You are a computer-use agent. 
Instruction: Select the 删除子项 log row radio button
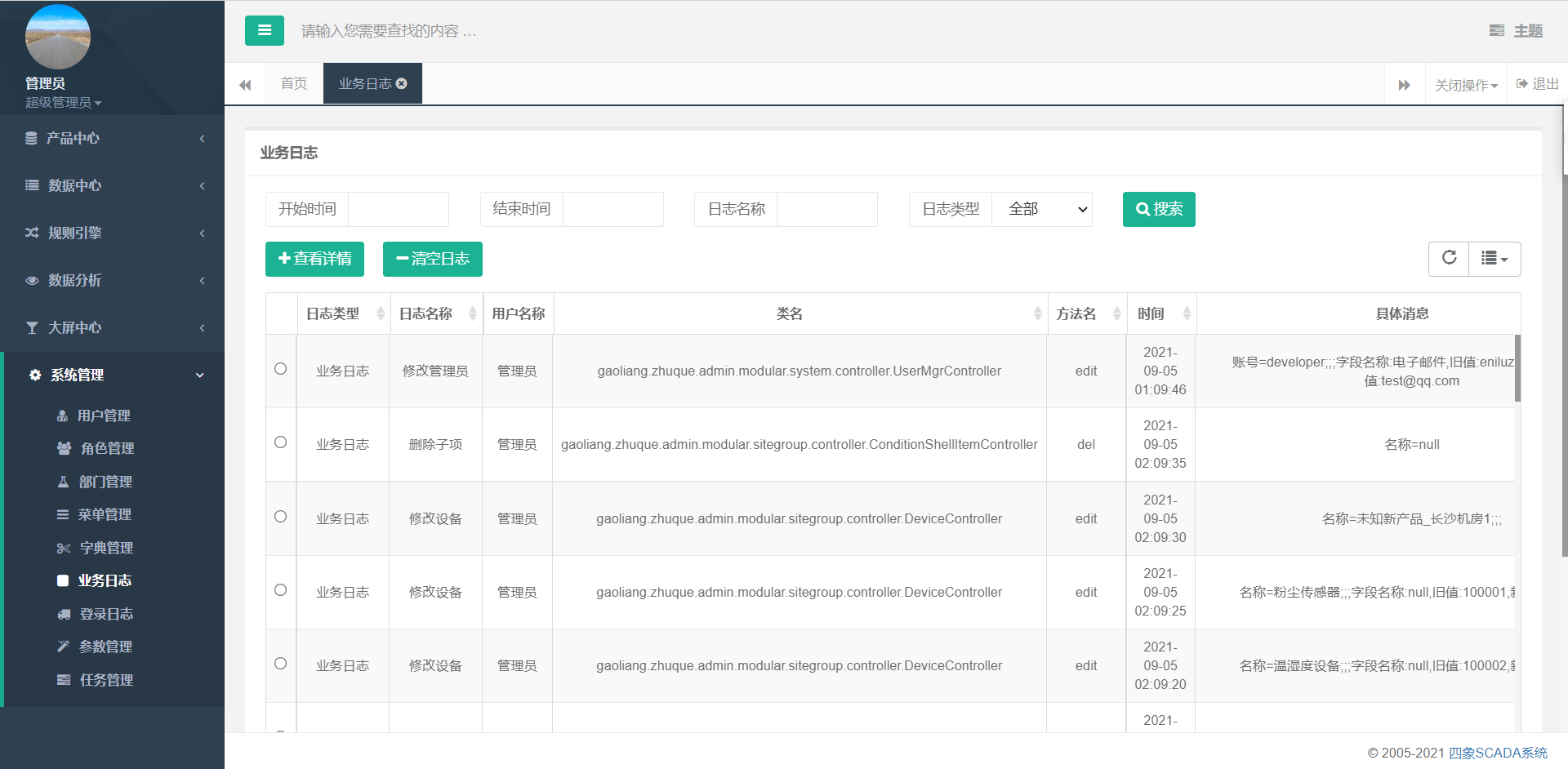pos(280,442)
